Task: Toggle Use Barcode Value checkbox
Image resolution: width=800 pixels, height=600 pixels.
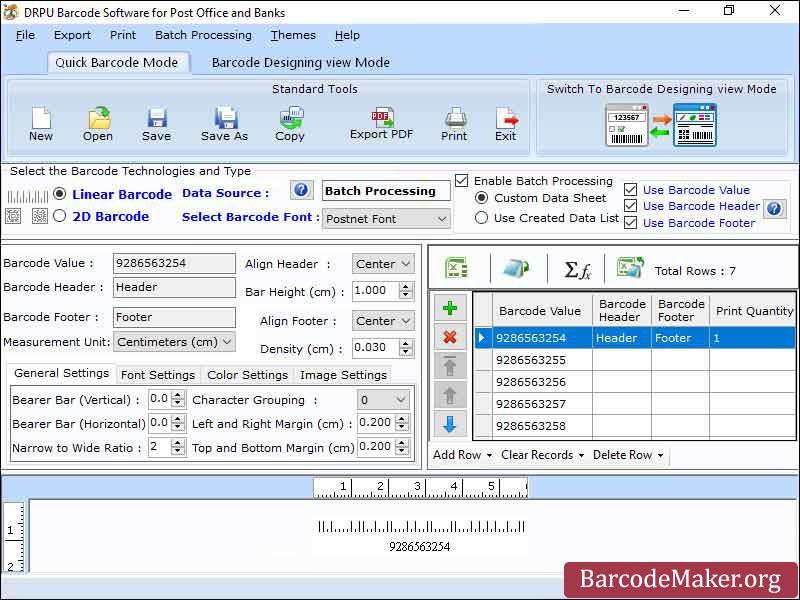Action: [x=631, y=190]
